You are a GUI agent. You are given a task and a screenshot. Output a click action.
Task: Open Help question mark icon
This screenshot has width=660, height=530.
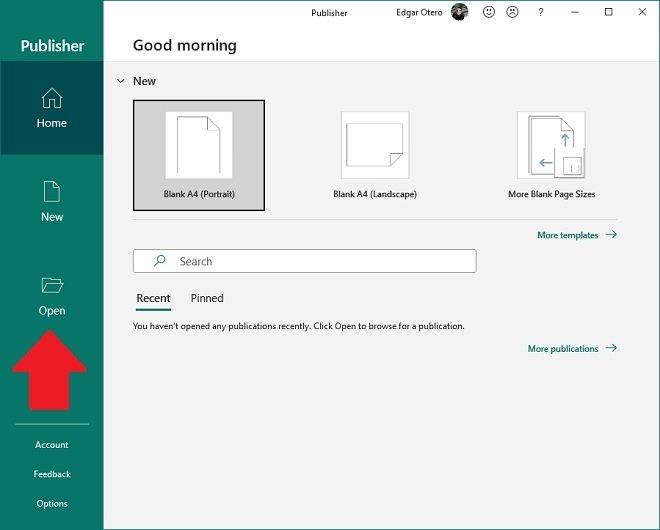pyautogui.click(x=541, y=12)
